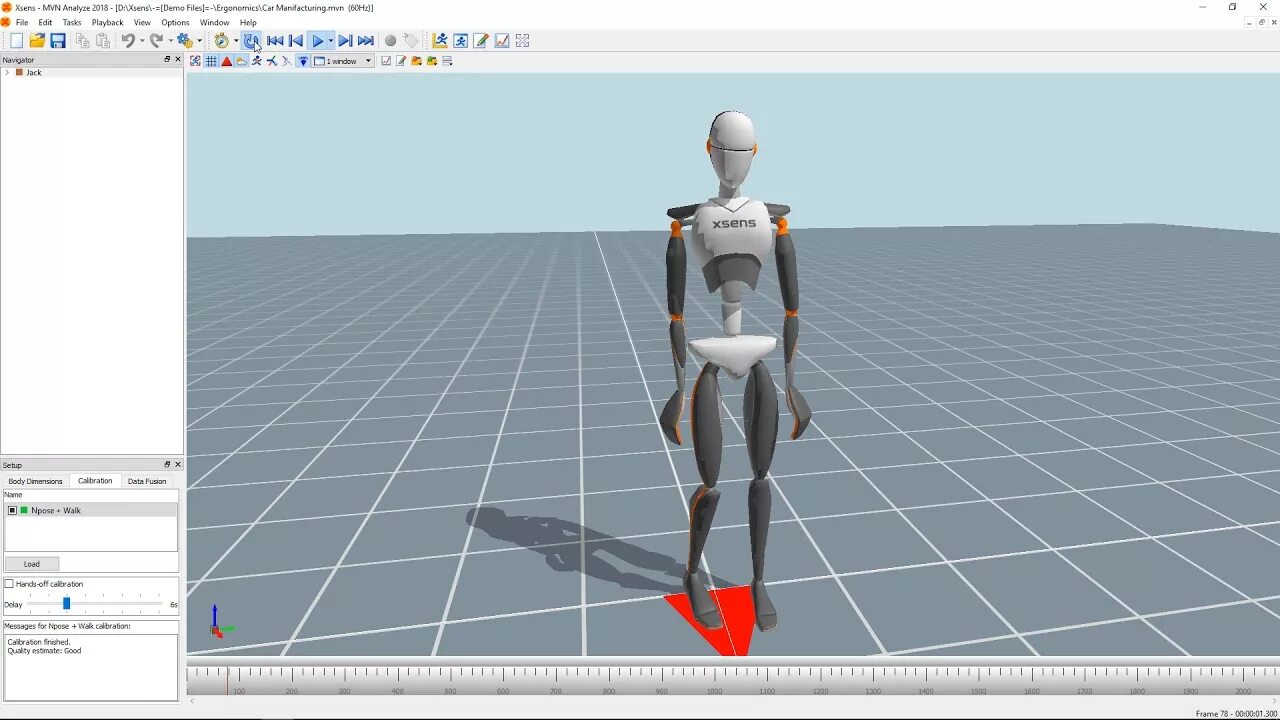The height and width of the screenshot is (720, 1280).
Task: Open the Options menu
Action: click(175, 22)
